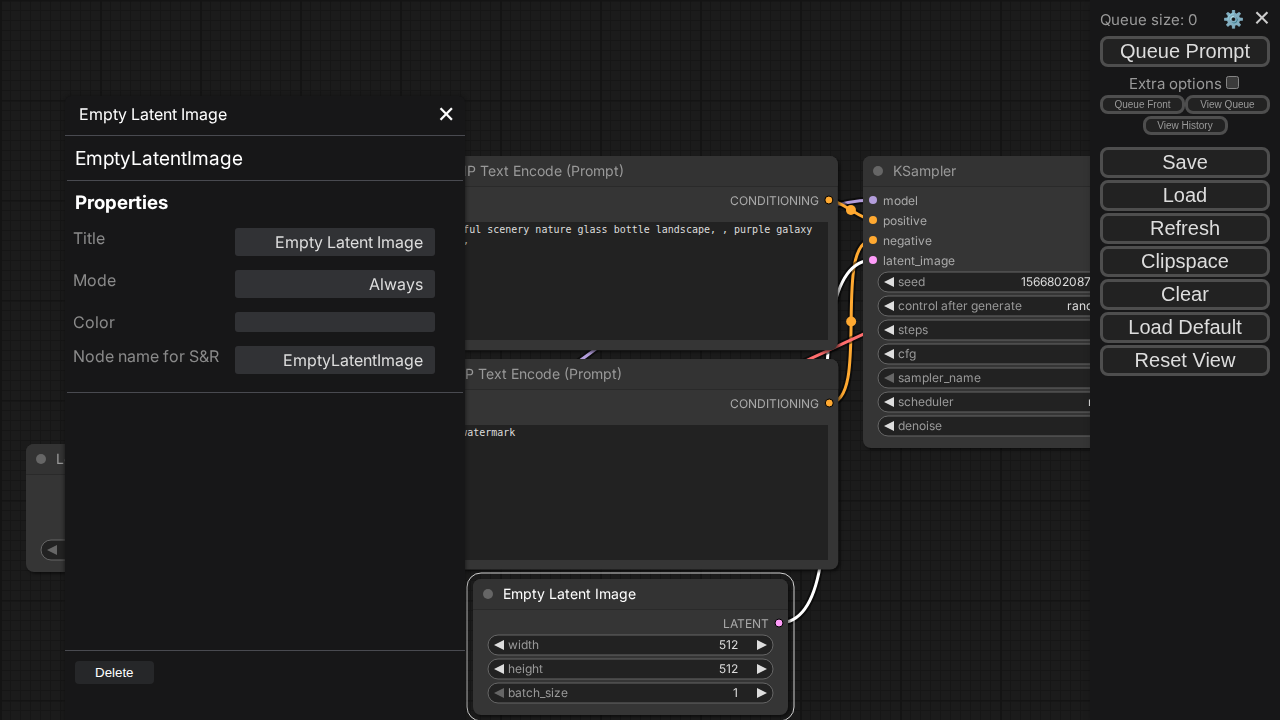The width and height of the screenshot is (1280, 720).
Task: Open settings via the gear icon
Action: click(1233, 19)
